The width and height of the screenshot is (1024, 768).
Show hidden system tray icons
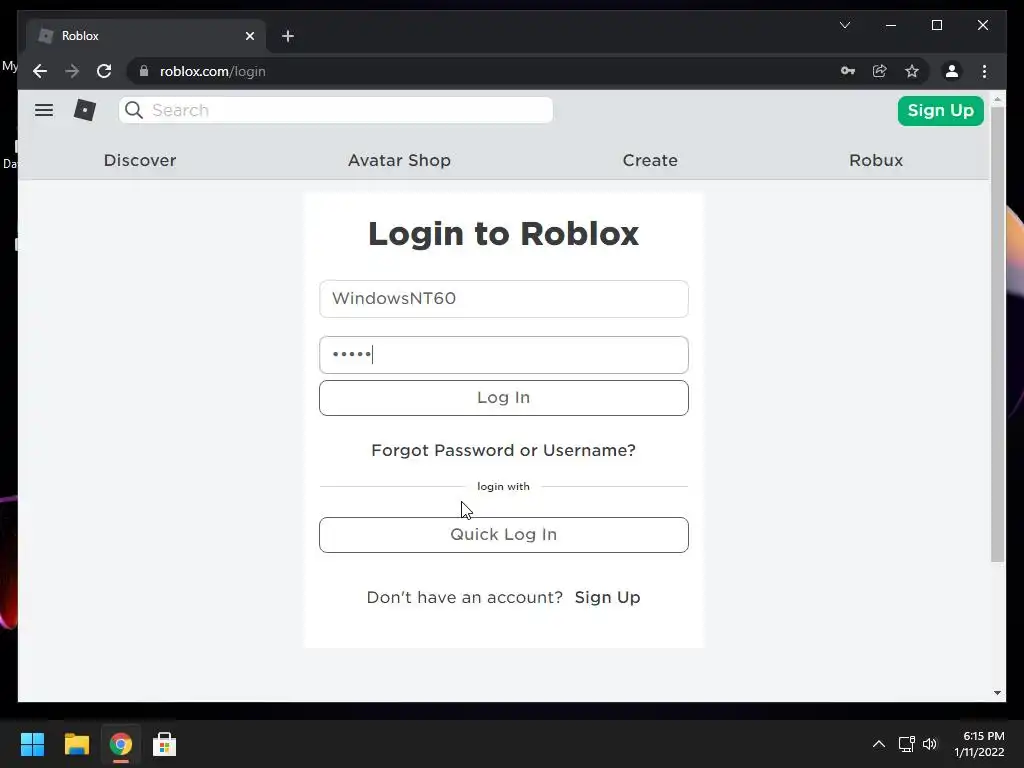click(x=879, y=744)
